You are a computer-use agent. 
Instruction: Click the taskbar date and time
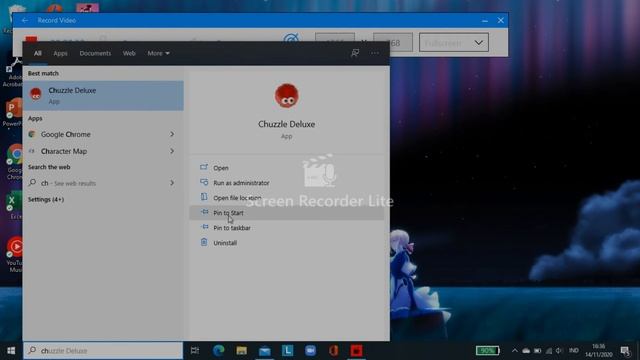coord(599,351)
